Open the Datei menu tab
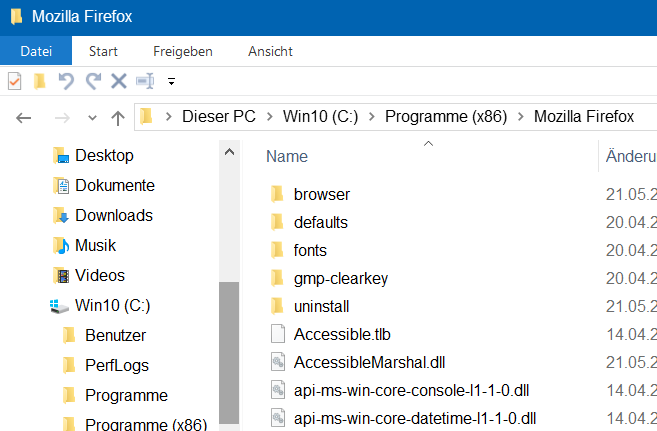This screenshot has width=657, height=431. 36,51
